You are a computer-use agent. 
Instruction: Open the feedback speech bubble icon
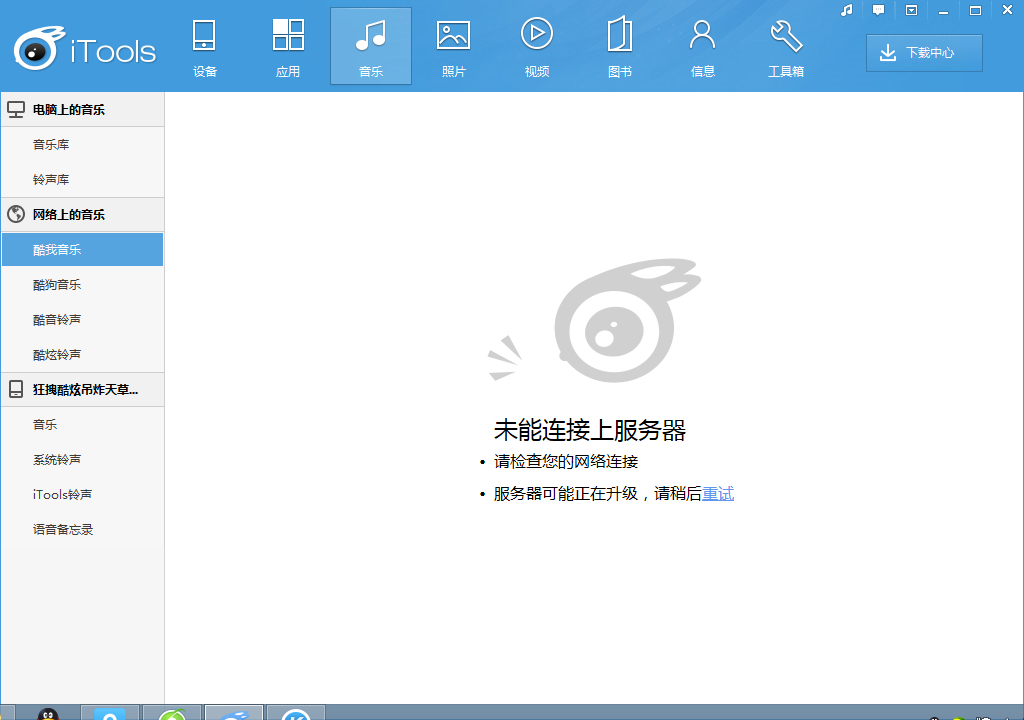[878, 10]
